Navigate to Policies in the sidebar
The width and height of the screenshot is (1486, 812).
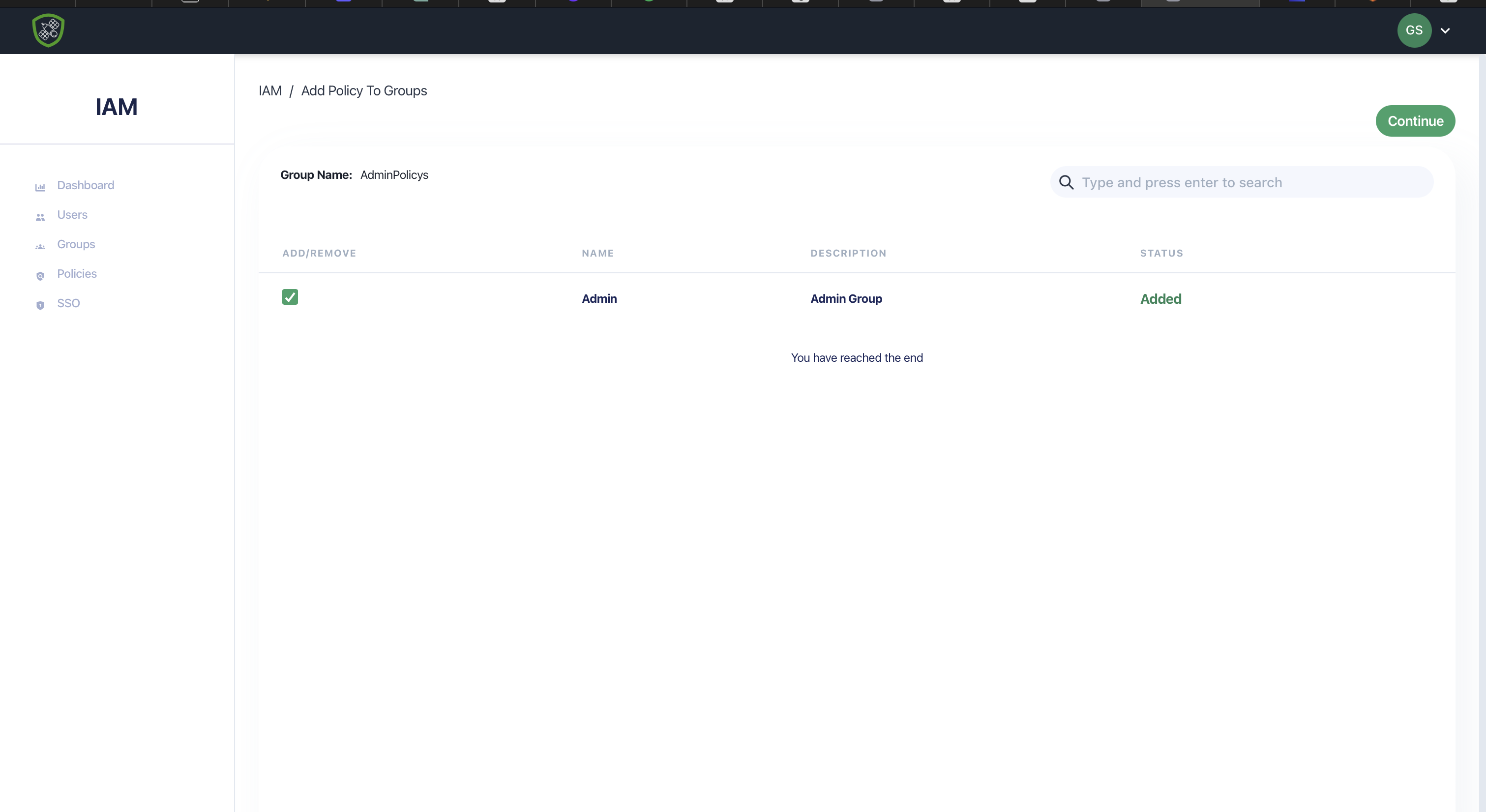click(x=77, y=273)
